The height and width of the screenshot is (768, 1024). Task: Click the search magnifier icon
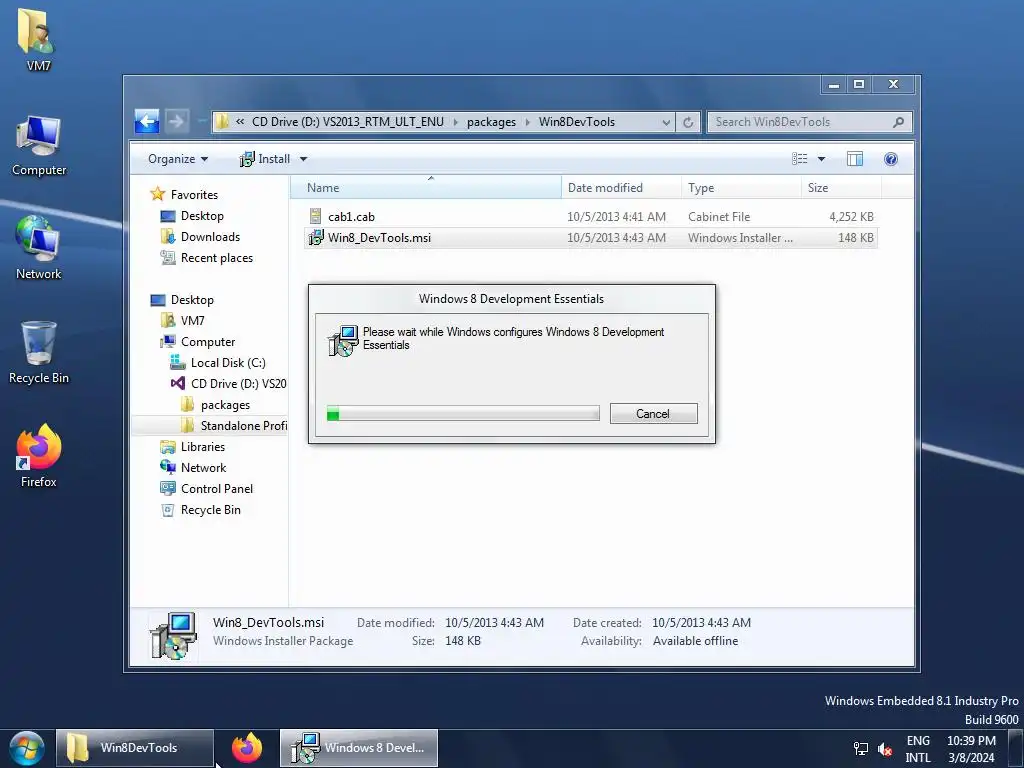(x=899, y=122)
